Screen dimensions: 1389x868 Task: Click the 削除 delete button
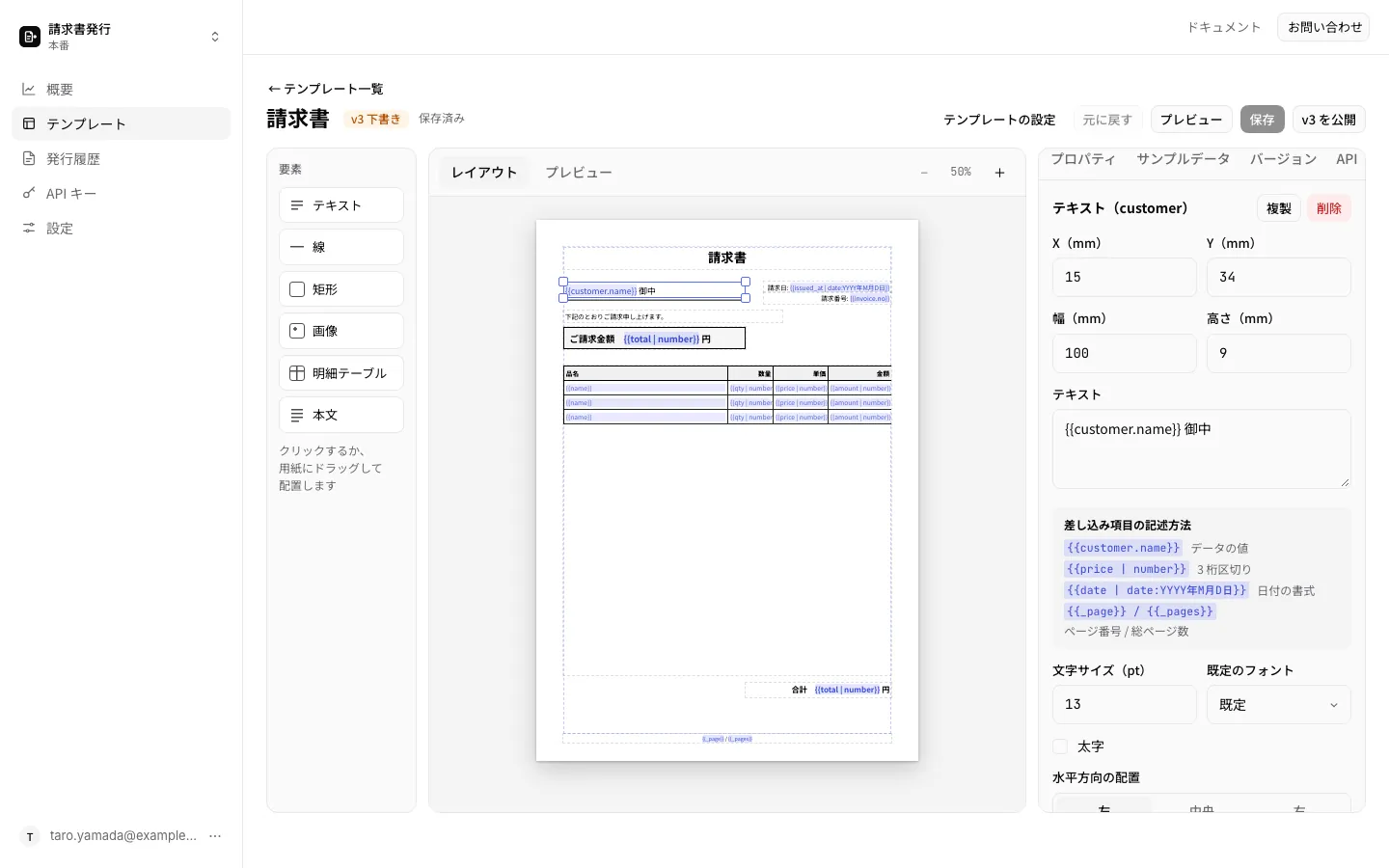1329,208
